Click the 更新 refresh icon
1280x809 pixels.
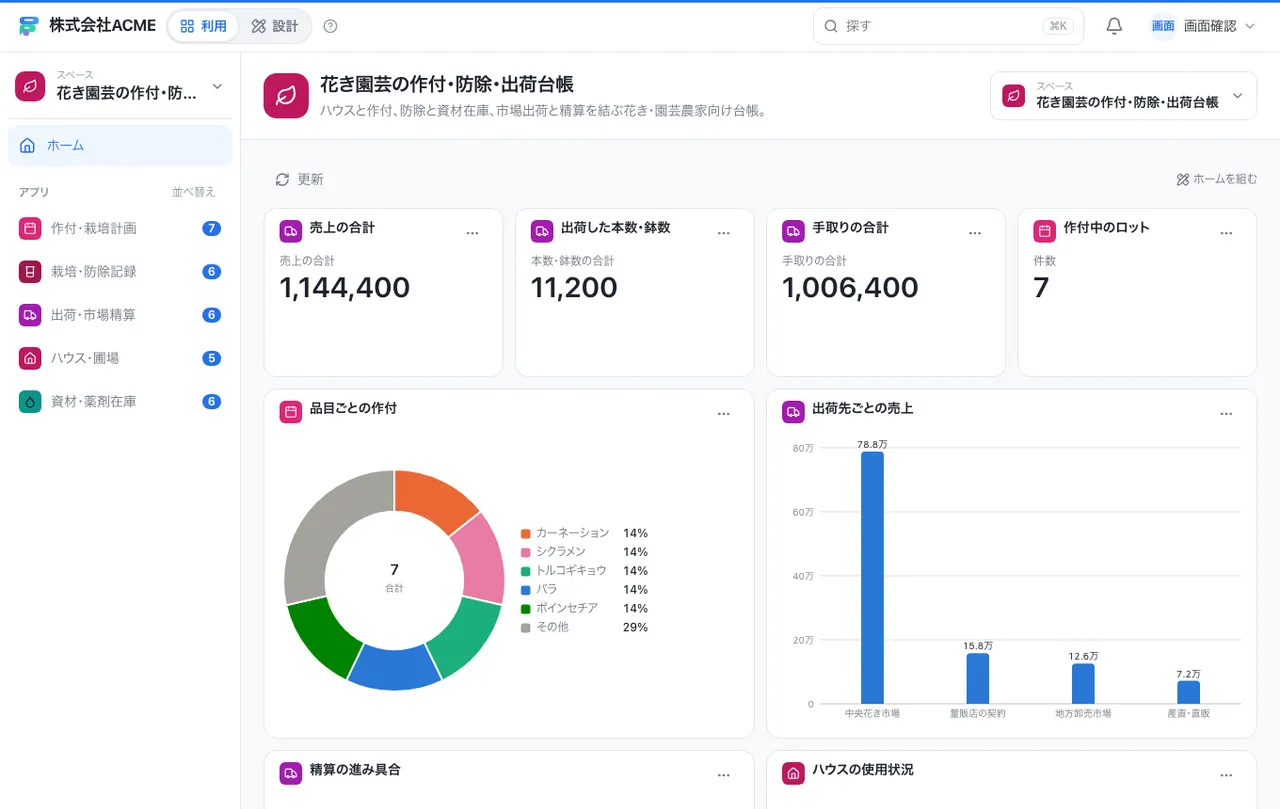tap(282, 179)
